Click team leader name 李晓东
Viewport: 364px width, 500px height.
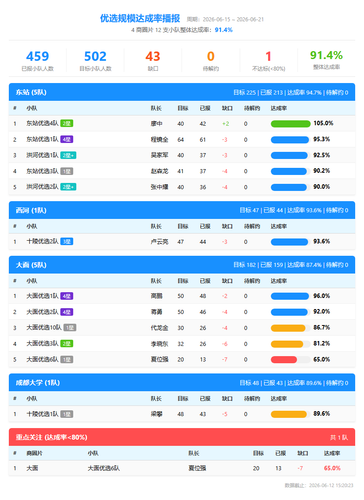[x=159, y=344]
